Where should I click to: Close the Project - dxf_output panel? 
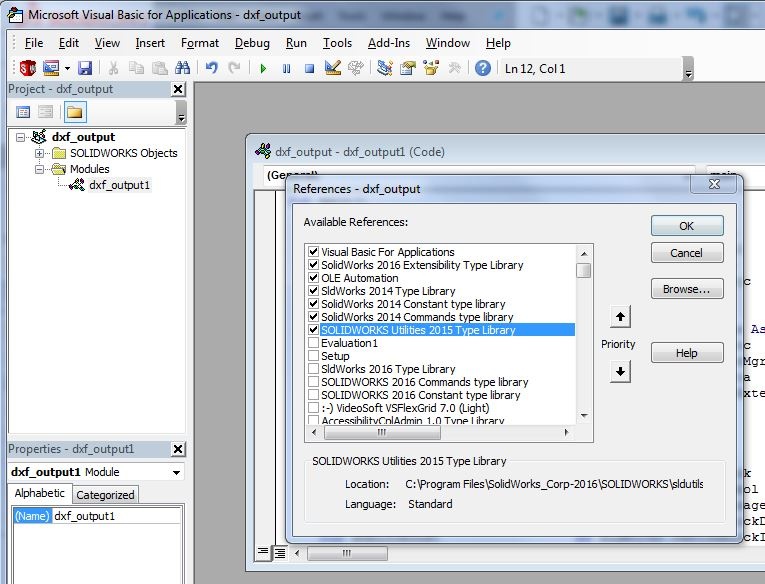[x=178, y=89]
